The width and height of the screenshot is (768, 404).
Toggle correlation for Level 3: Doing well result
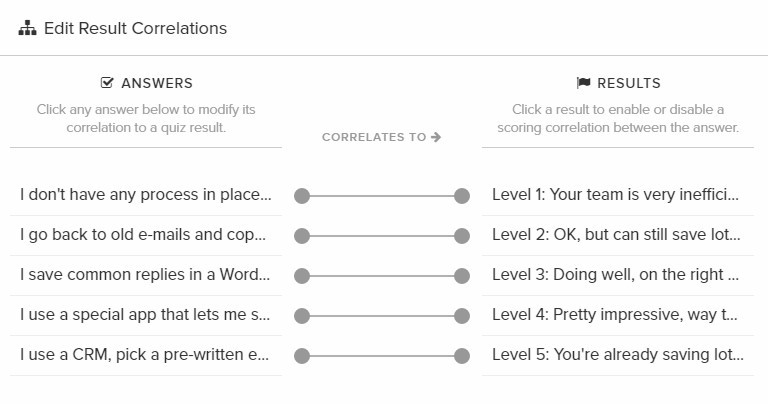[618, 275]
